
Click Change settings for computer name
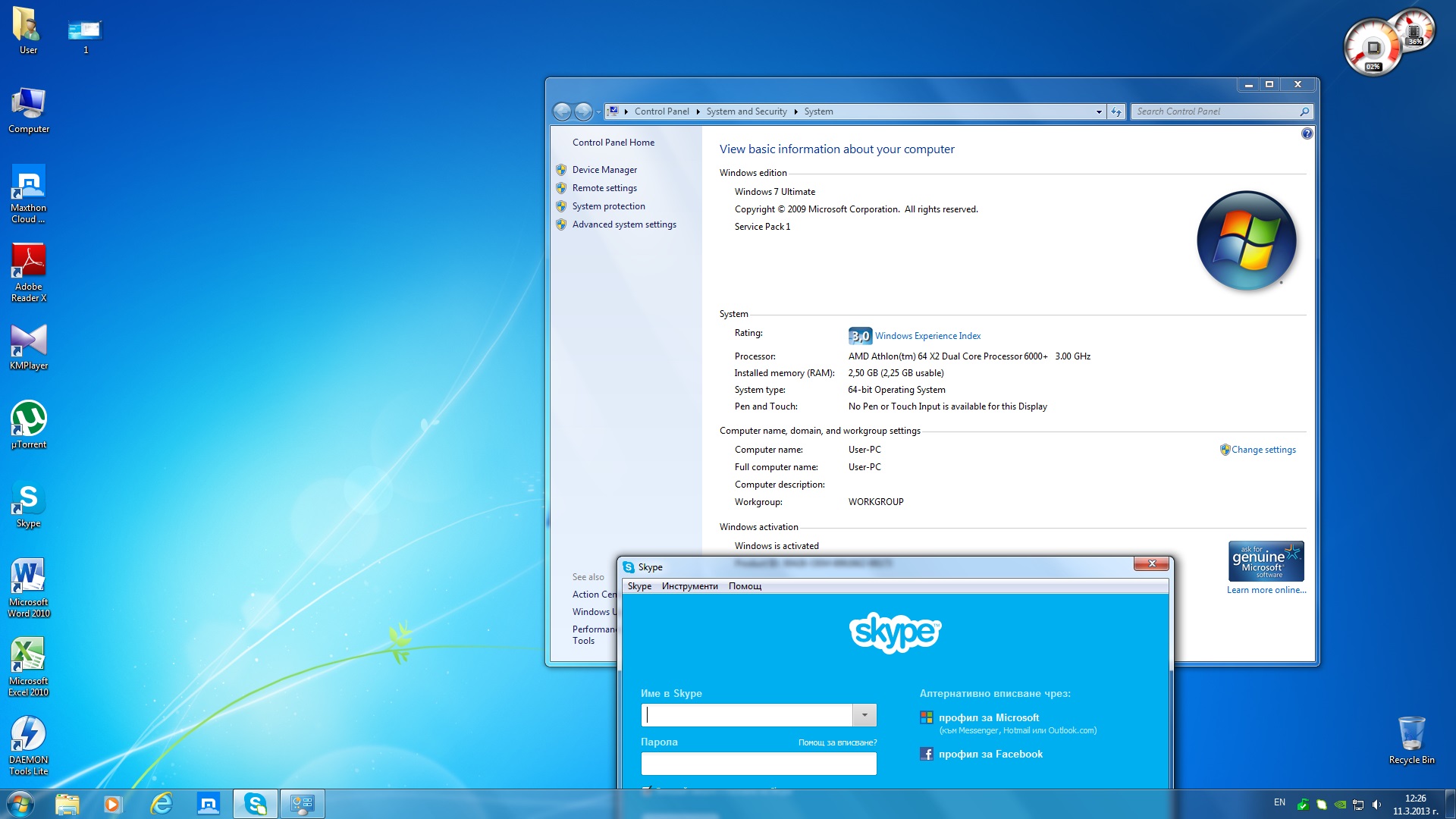tap(1263, 450)
